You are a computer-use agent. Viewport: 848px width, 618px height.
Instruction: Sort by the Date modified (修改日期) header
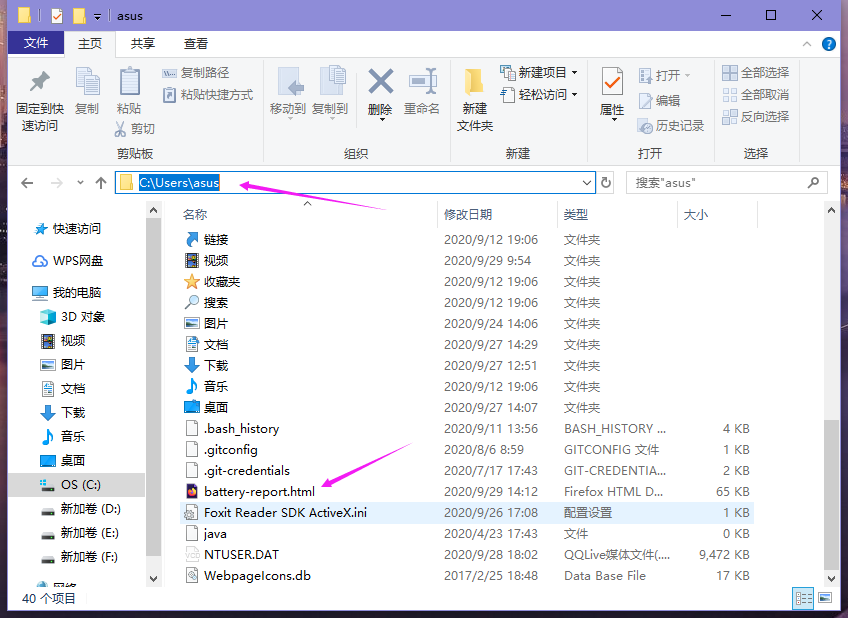[x=468, y=215]
